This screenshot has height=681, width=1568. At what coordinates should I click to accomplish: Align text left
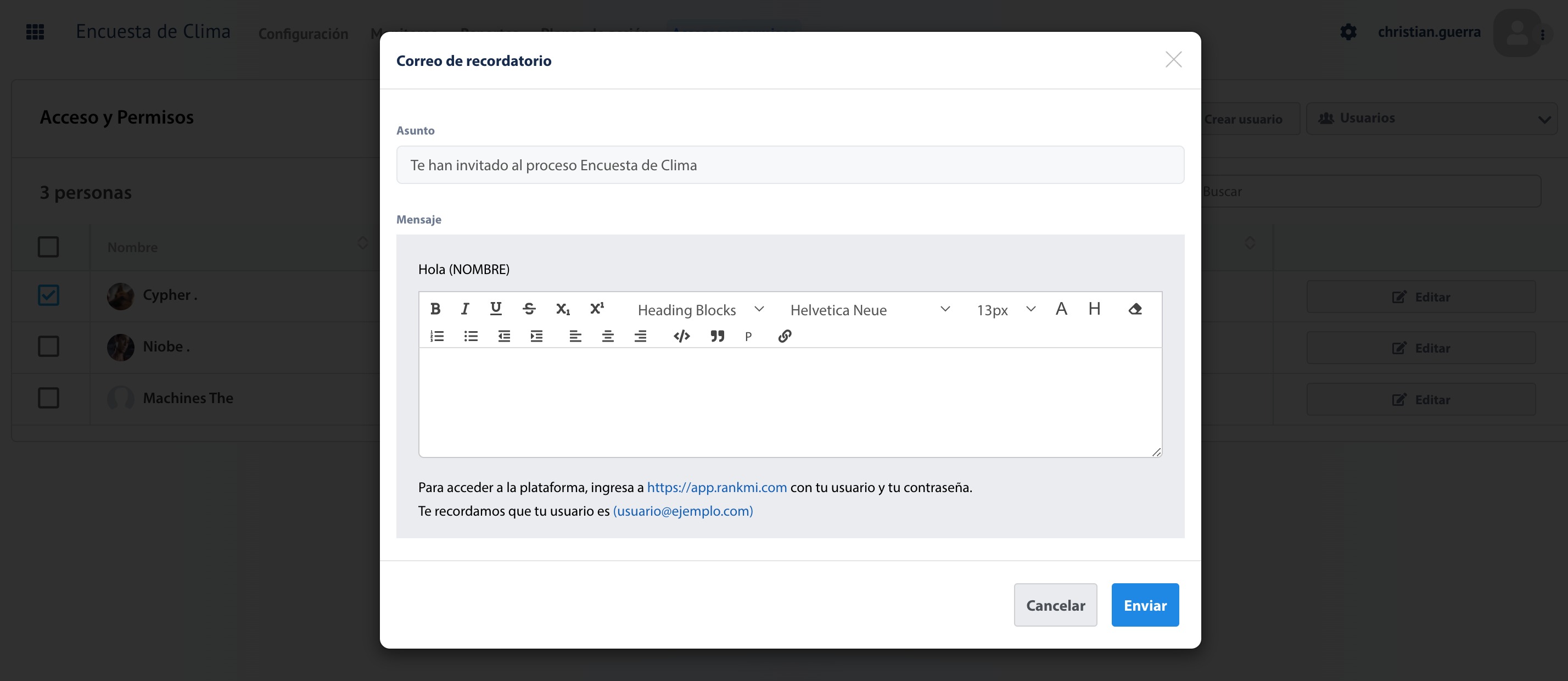[x=575, y=336]
